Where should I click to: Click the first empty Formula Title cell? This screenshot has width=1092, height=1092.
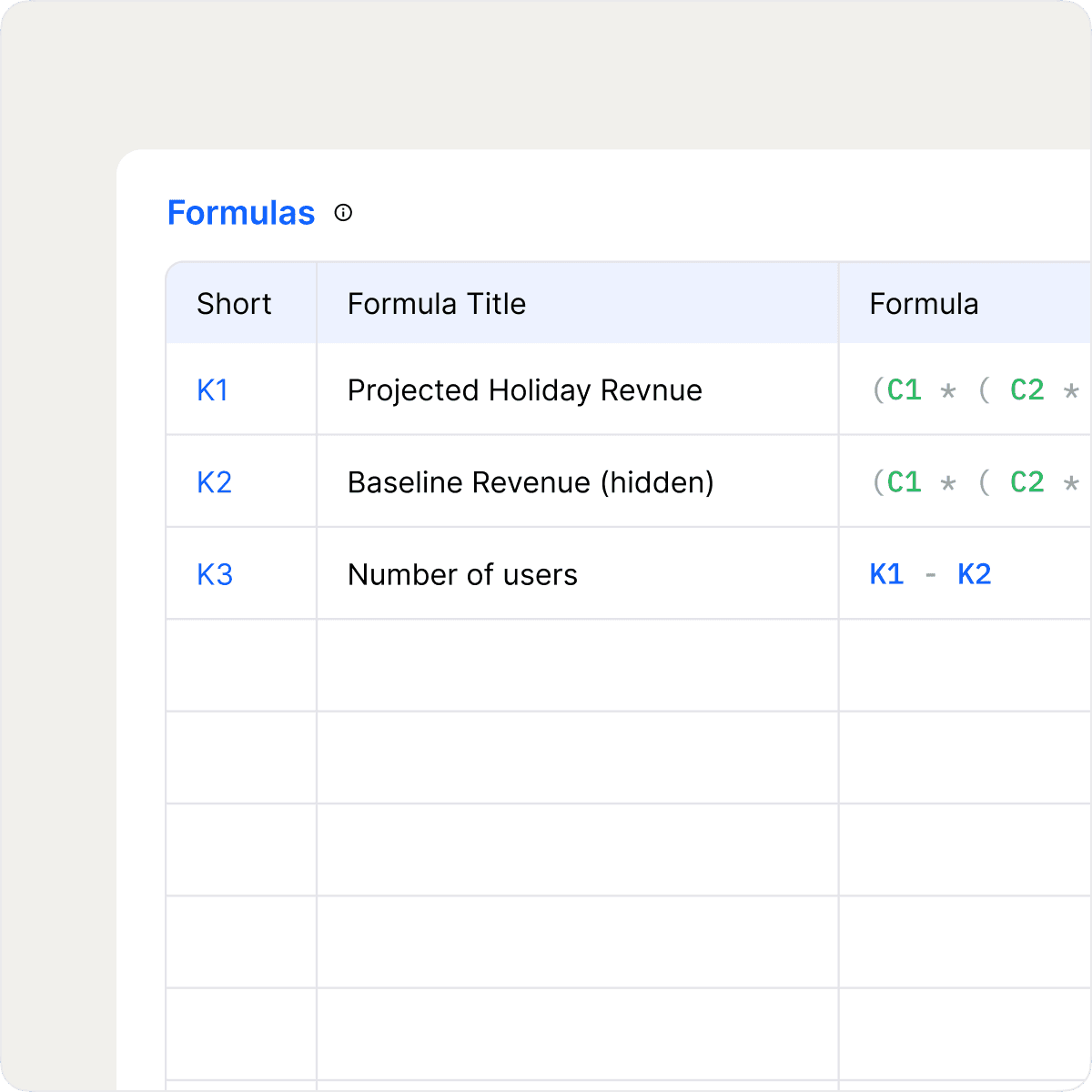(x=578, y=666)
